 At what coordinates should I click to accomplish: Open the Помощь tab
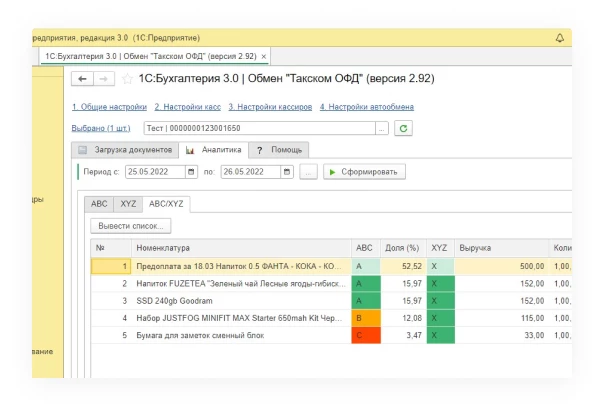point(279,150)
